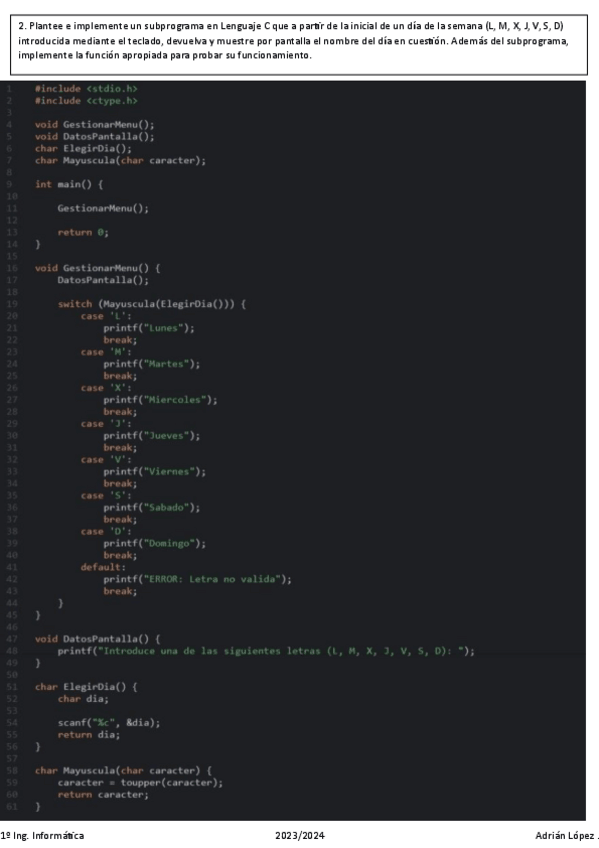Click the char Mayuscula(char caracter); prototype
Screen dimensions: 599x848
pos(121,161)
